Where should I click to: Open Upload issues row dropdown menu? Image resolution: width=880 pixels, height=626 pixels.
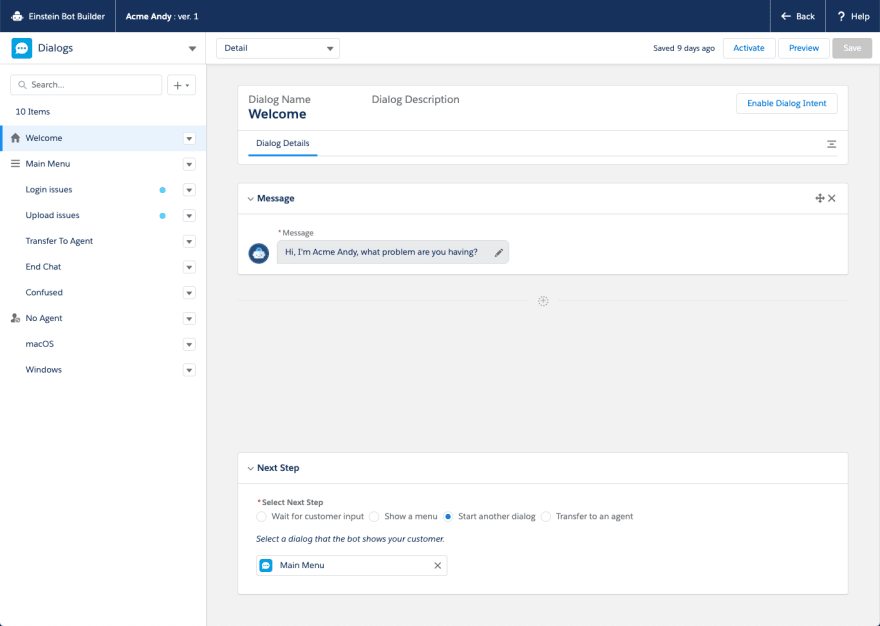click(x=189, y=216)
